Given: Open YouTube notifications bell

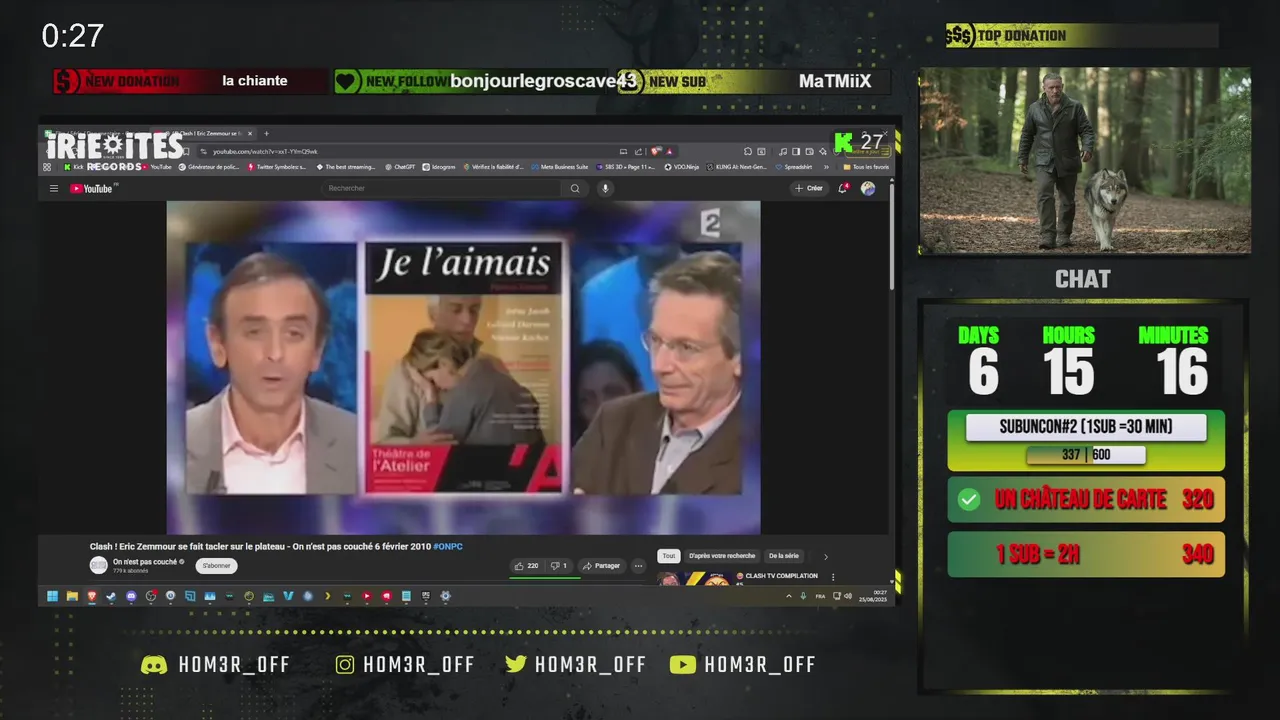Looking at the screenshot, I should [x=843, y=188].
